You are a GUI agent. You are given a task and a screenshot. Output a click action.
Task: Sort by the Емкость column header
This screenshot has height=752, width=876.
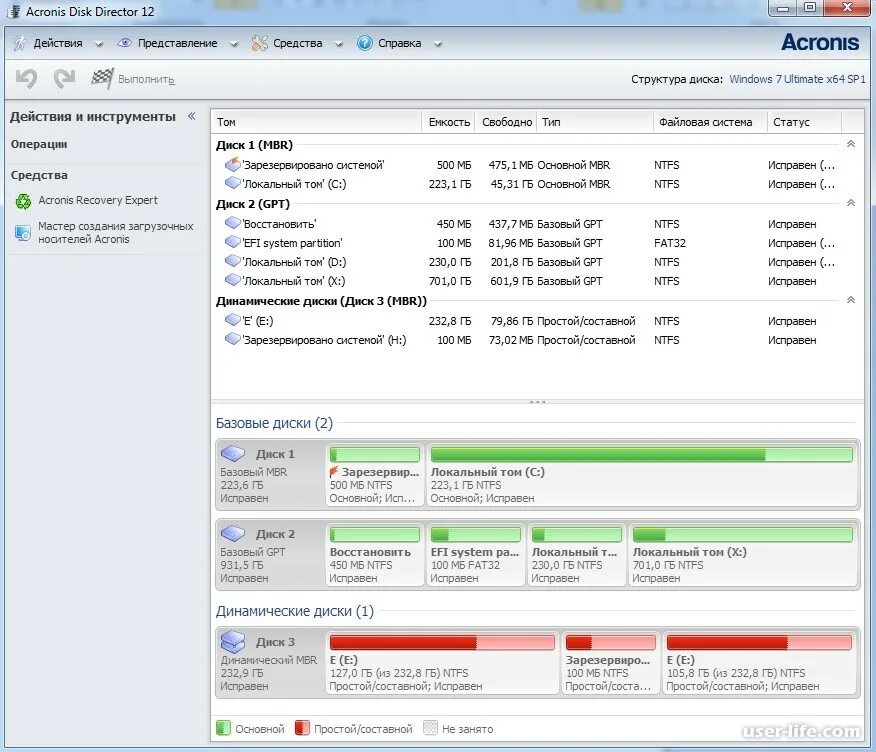449,122
